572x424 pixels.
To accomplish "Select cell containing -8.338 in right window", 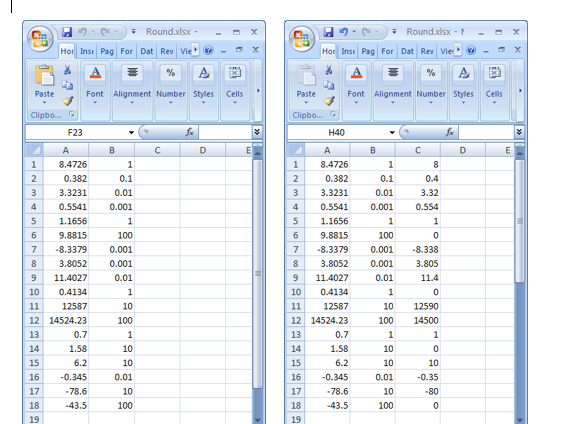I will point(418,250).
